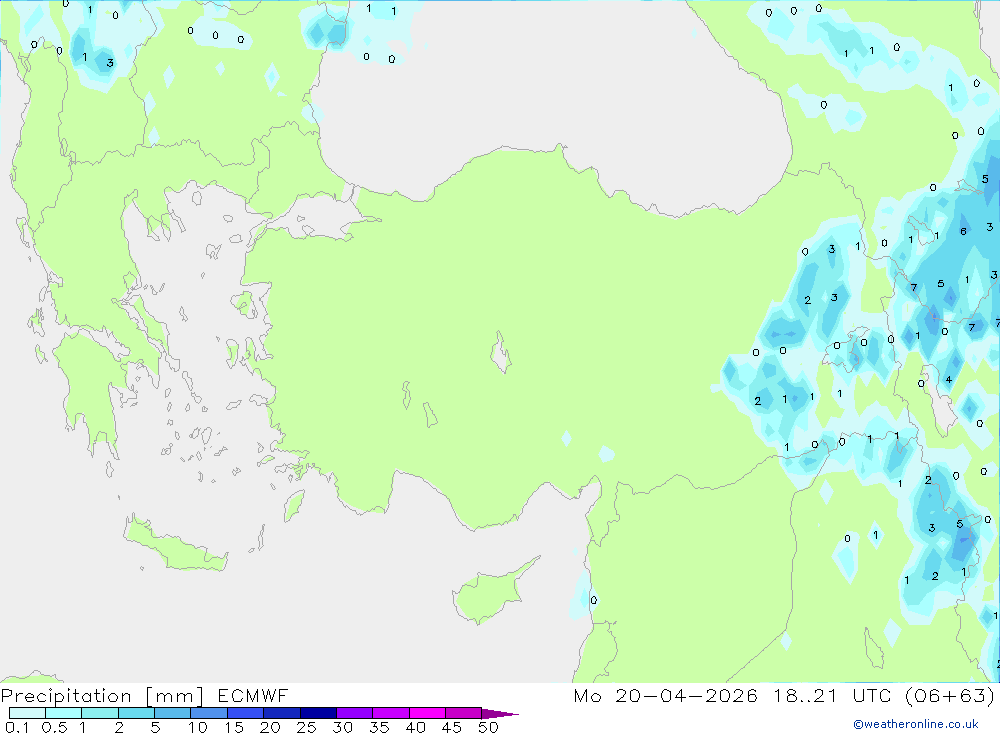Click the 'Precipitation [mm]' title text

[x=102, y=696]
